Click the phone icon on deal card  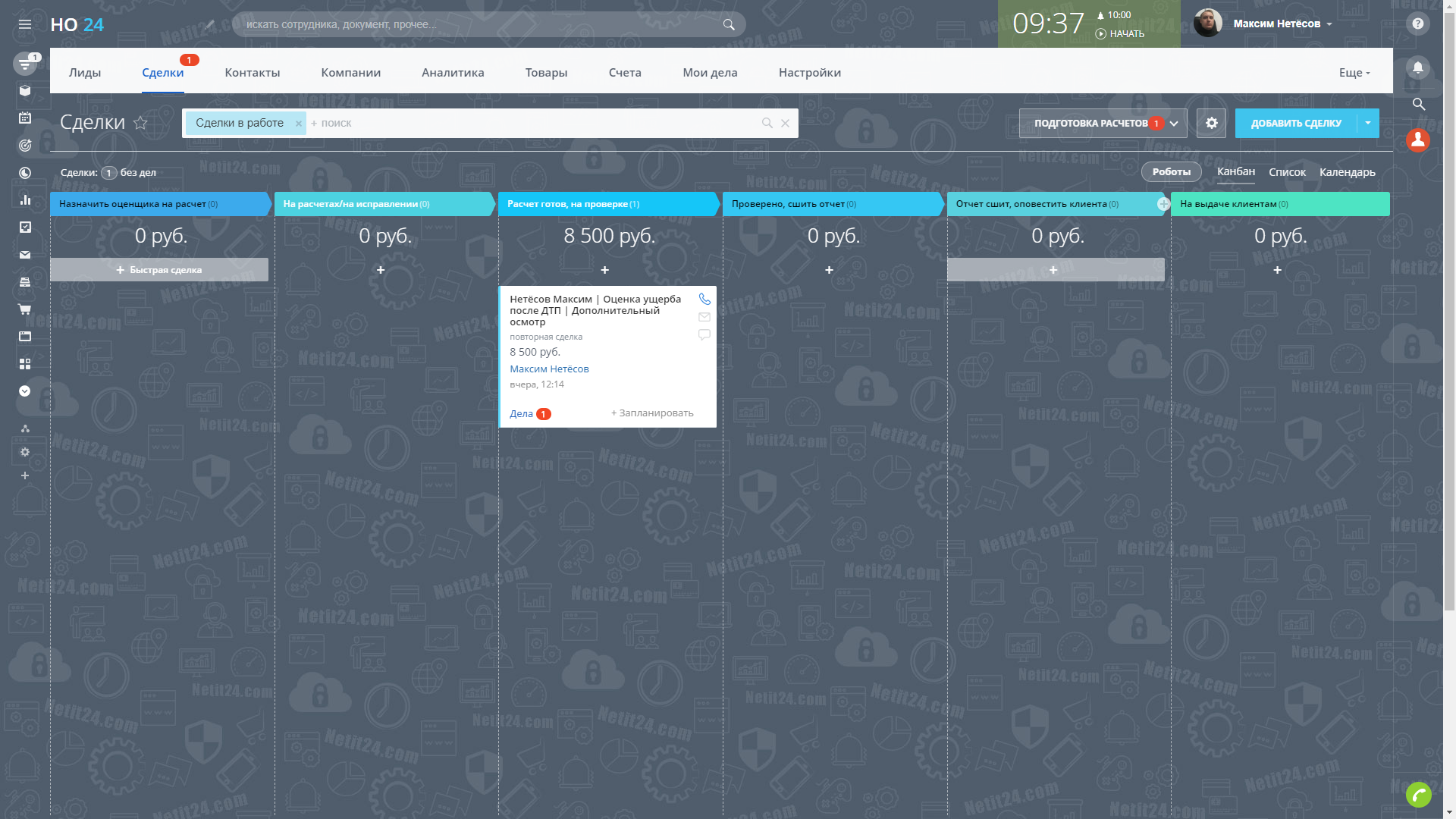click(x=704, y=299)
